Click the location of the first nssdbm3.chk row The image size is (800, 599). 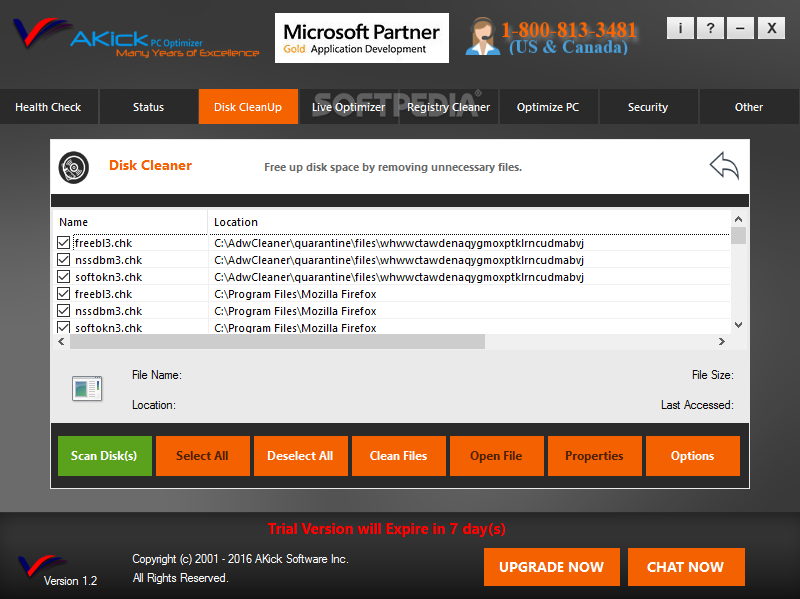click(x=398, y=260)
